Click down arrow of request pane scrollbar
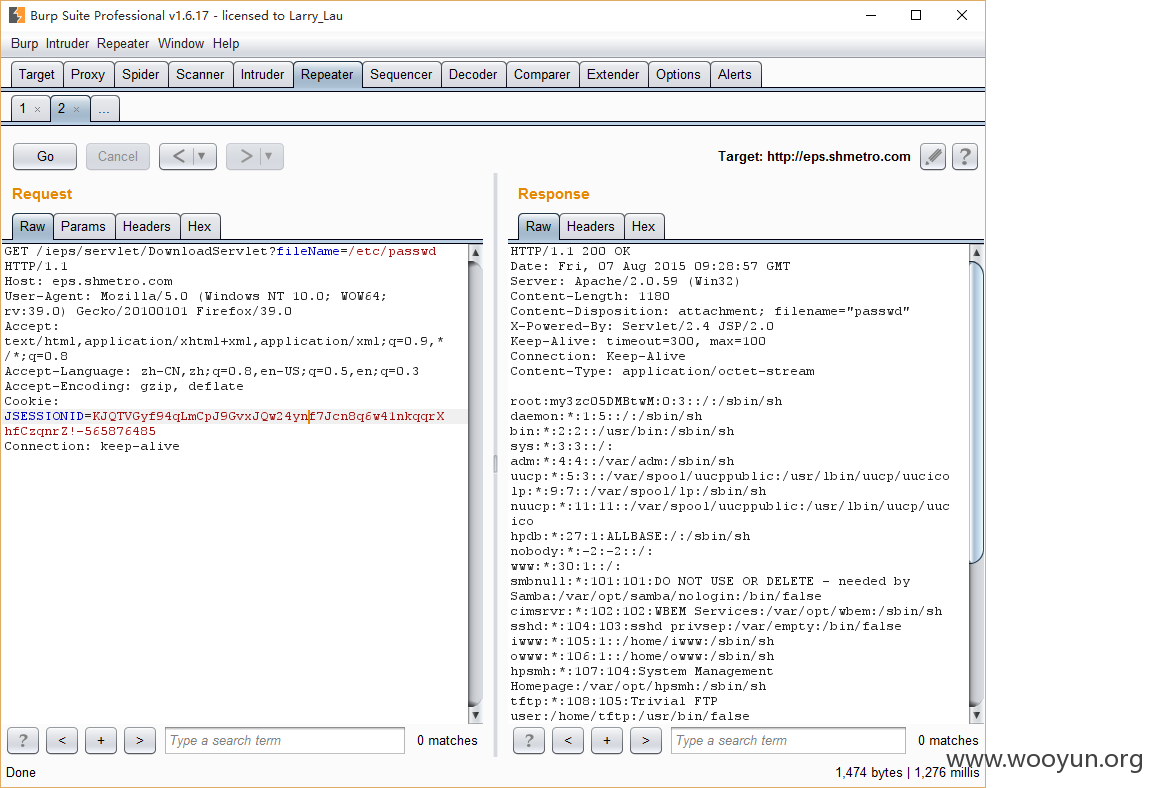The height and width of the screenshot is (788, 1152). tap(475, 715)
